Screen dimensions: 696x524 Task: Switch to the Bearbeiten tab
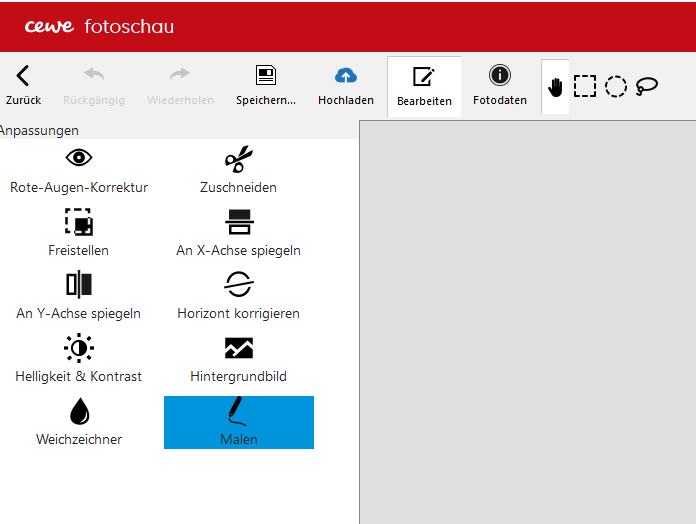[424, 87]
